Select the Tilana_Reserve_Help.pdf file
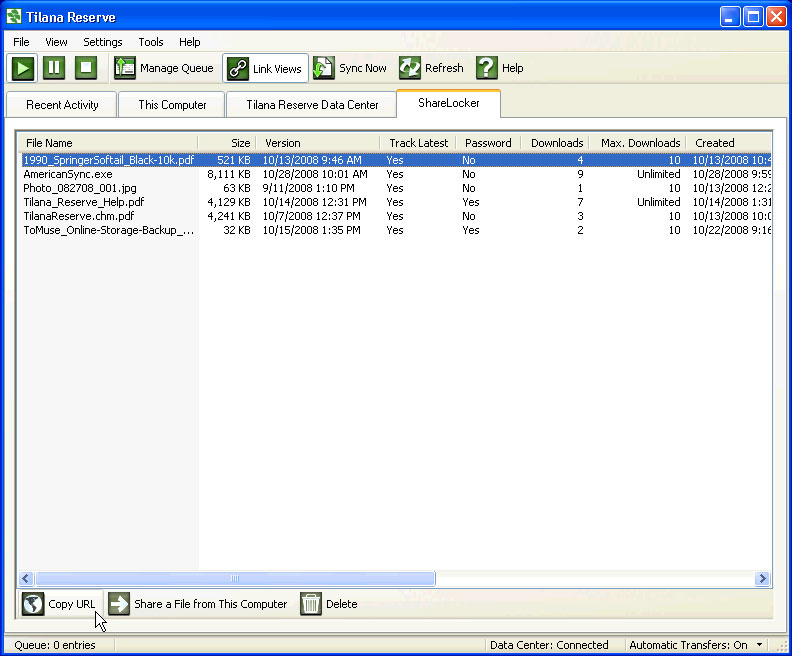Screen dimensions: 792x656 coord(84,202)
